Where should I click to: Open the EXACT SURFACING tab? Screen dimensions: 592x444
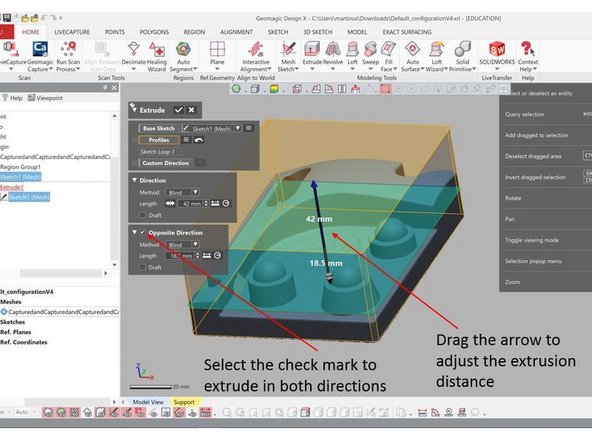click(x=407, y=32)
